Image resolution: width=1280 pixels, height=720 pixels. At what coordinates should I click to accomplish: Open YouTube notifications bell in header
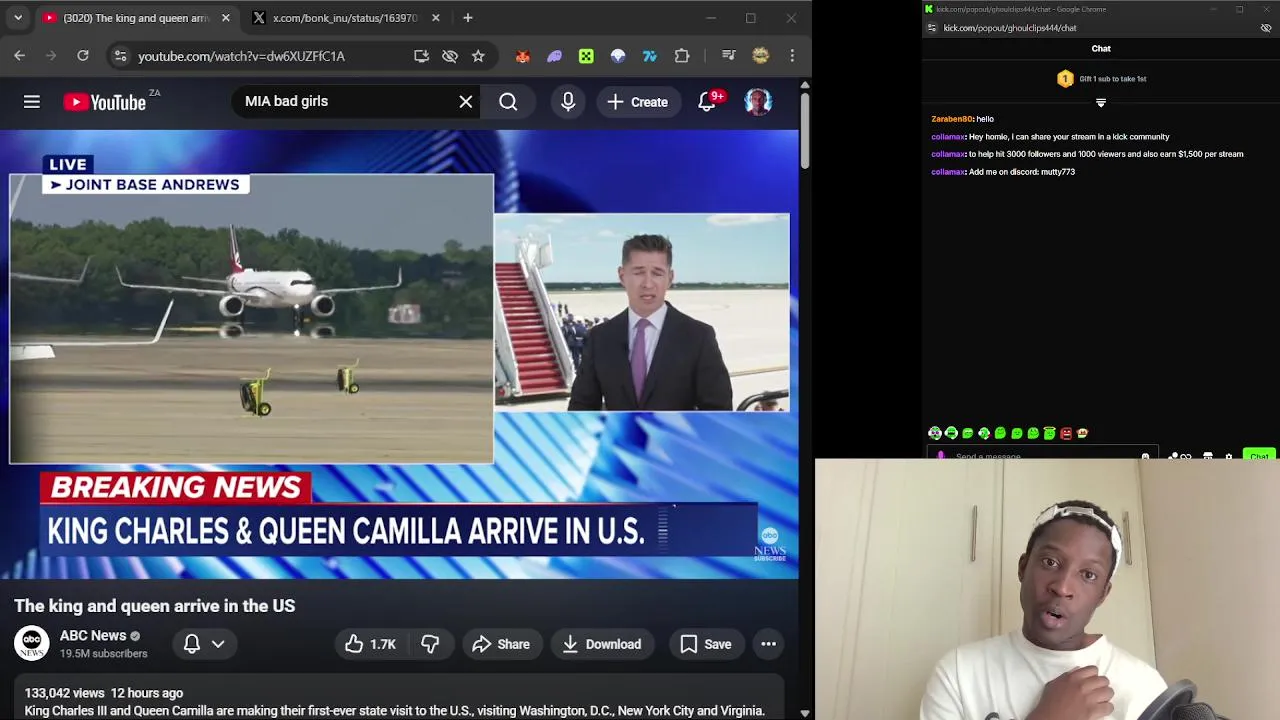click(707, 101)
